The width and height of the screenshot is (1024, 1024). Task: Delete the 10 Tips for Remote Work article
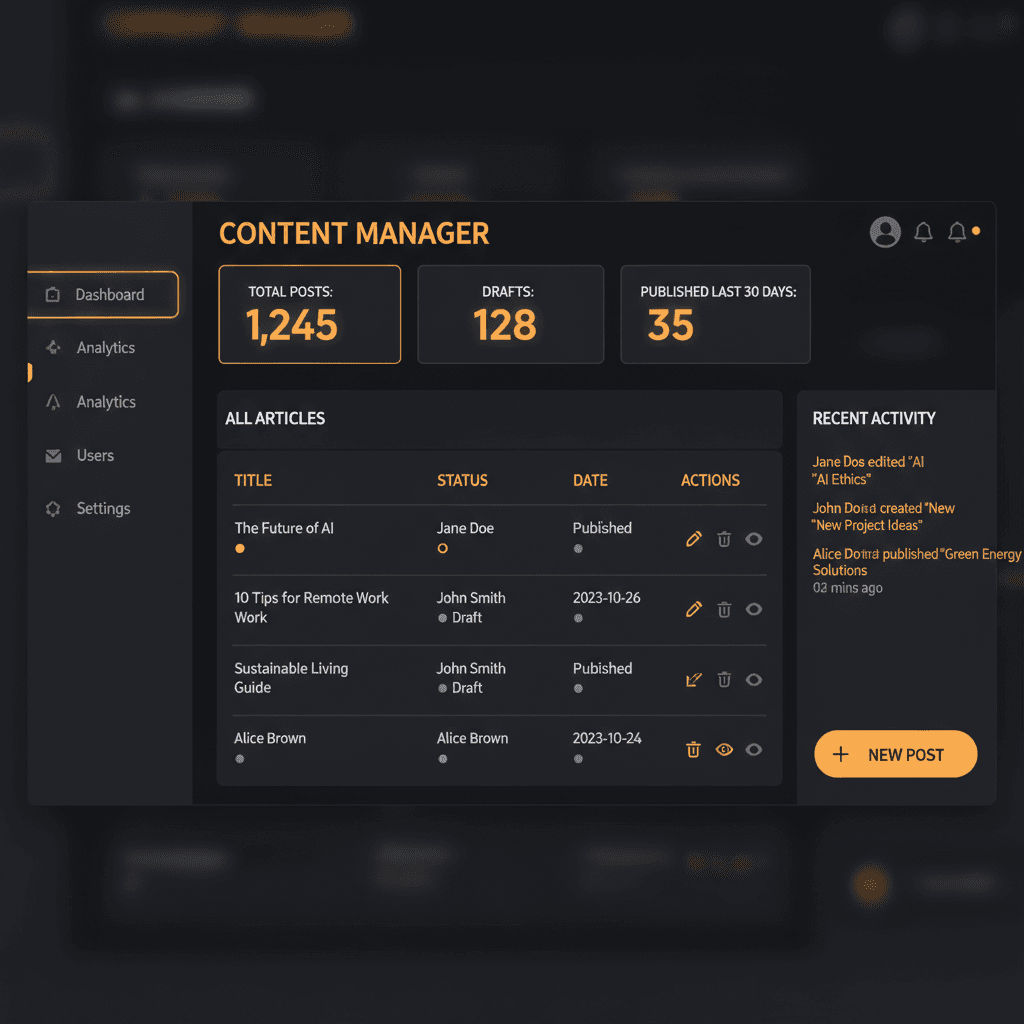(724, 609)
